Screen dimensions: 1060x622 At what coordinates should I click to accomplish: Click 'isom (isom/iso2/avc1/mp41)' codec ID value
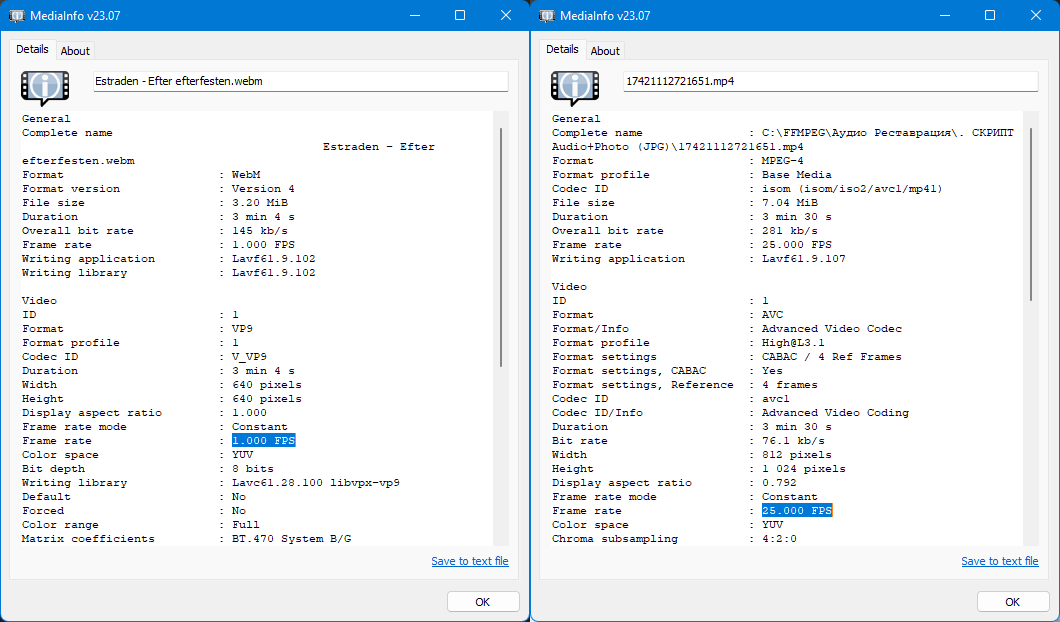click(x=852, y=189)
